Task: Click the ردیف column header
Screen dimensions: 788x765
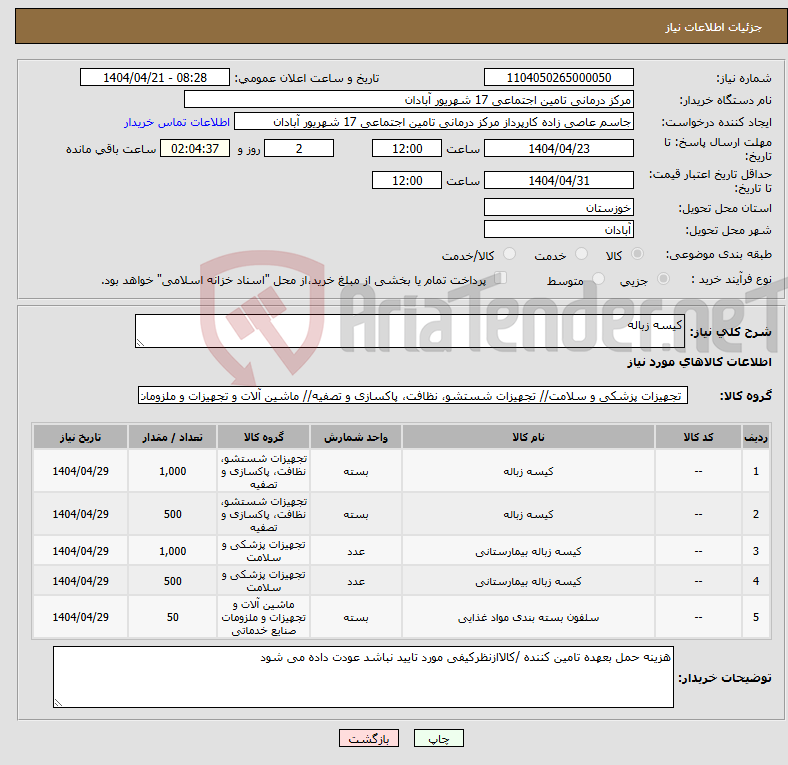Action: click(x=755, y=437)
